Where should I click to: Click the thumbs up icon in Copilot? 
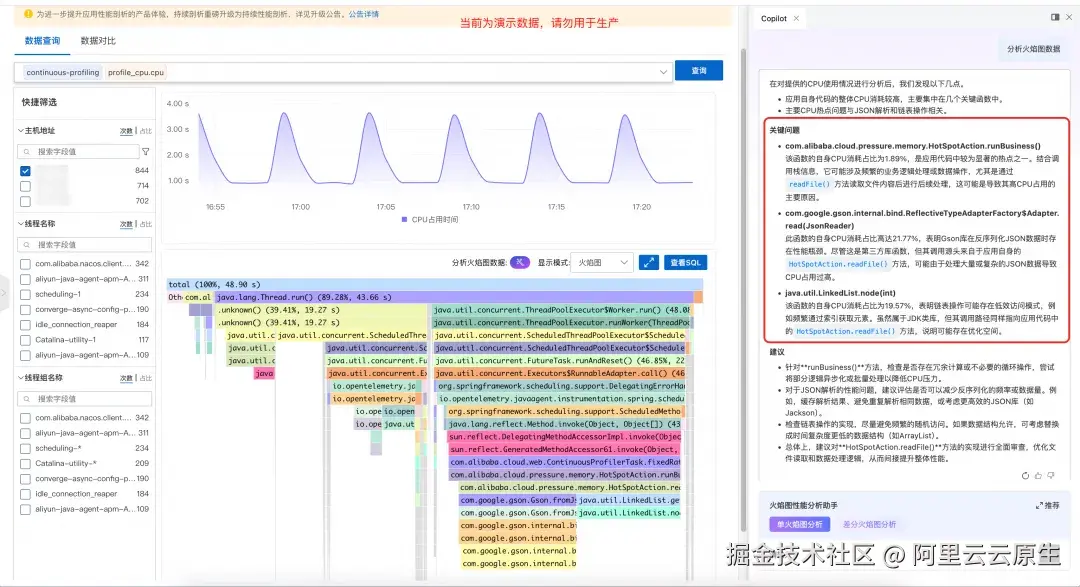tap(1038, 475)
